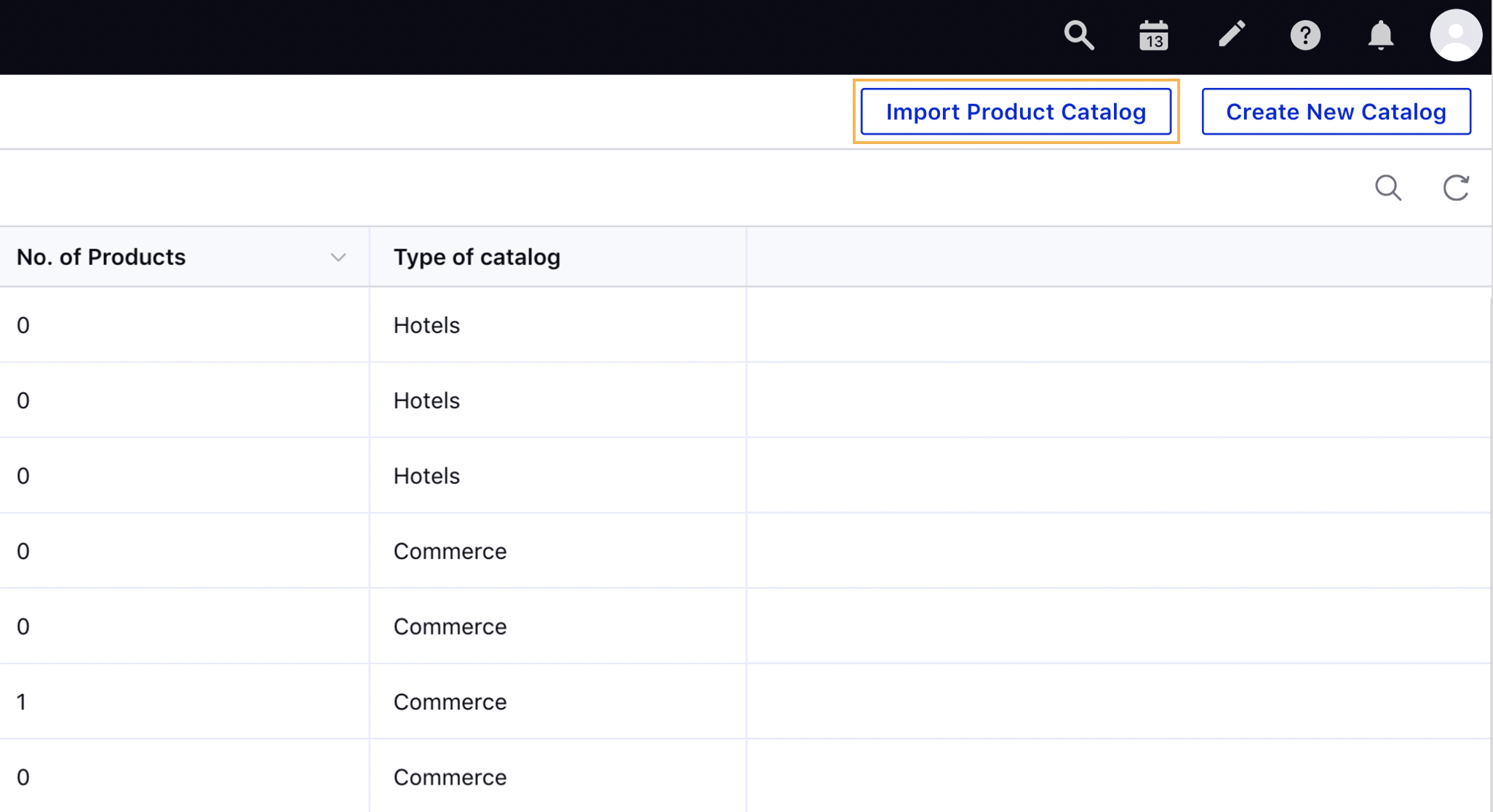Image resolution: width=1493 pixels, height=812 pixels.
Task: Click Import Product Catalog button
Action: pos(1016,111)
